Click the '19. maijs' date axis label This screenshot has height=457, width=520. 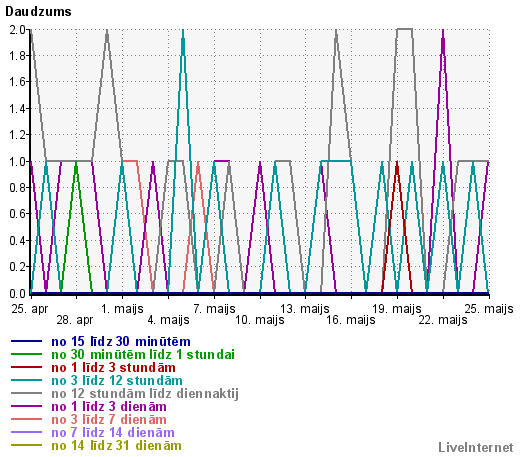tap(397, 309)
